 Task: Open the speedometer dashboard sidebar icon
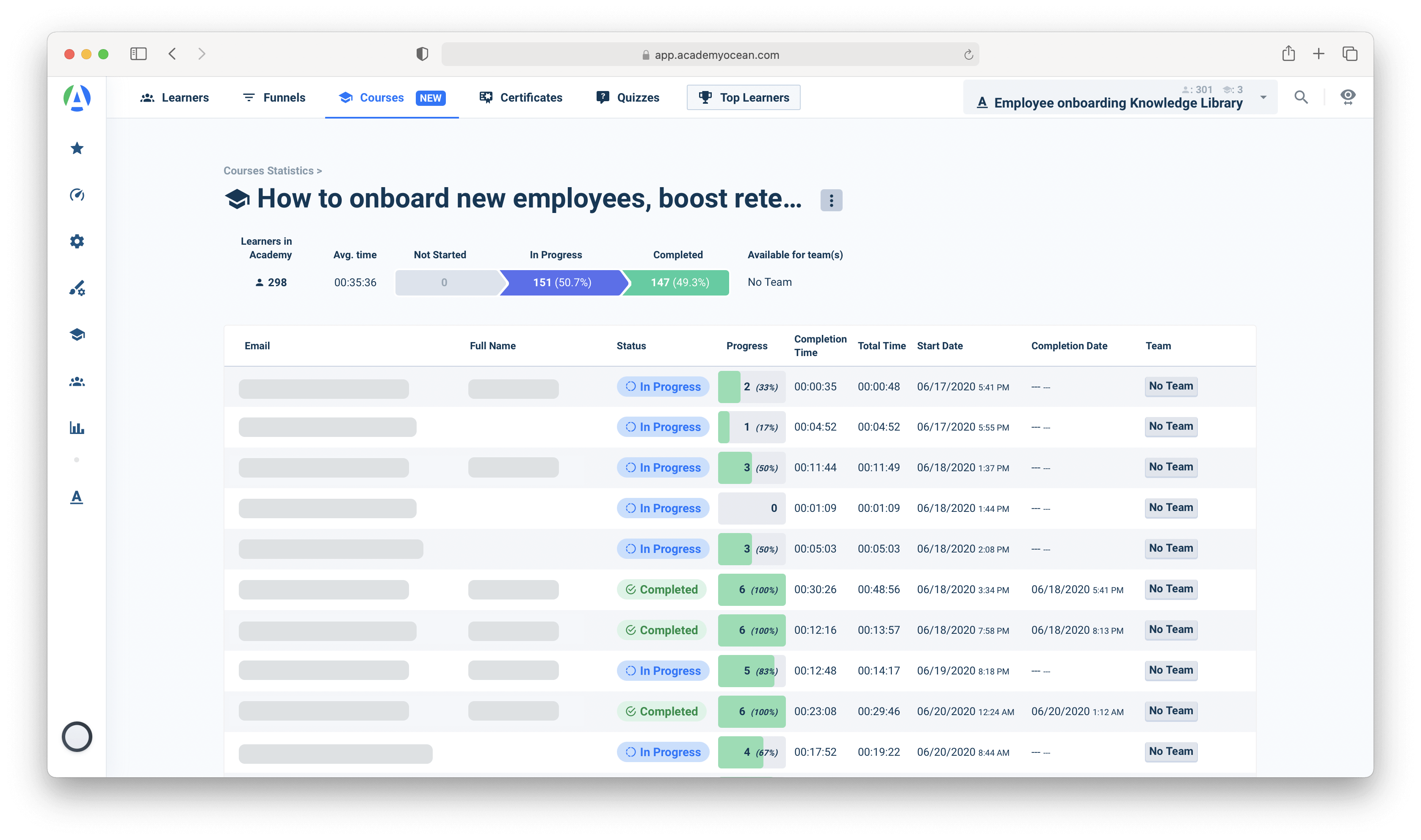pos(77,195)
